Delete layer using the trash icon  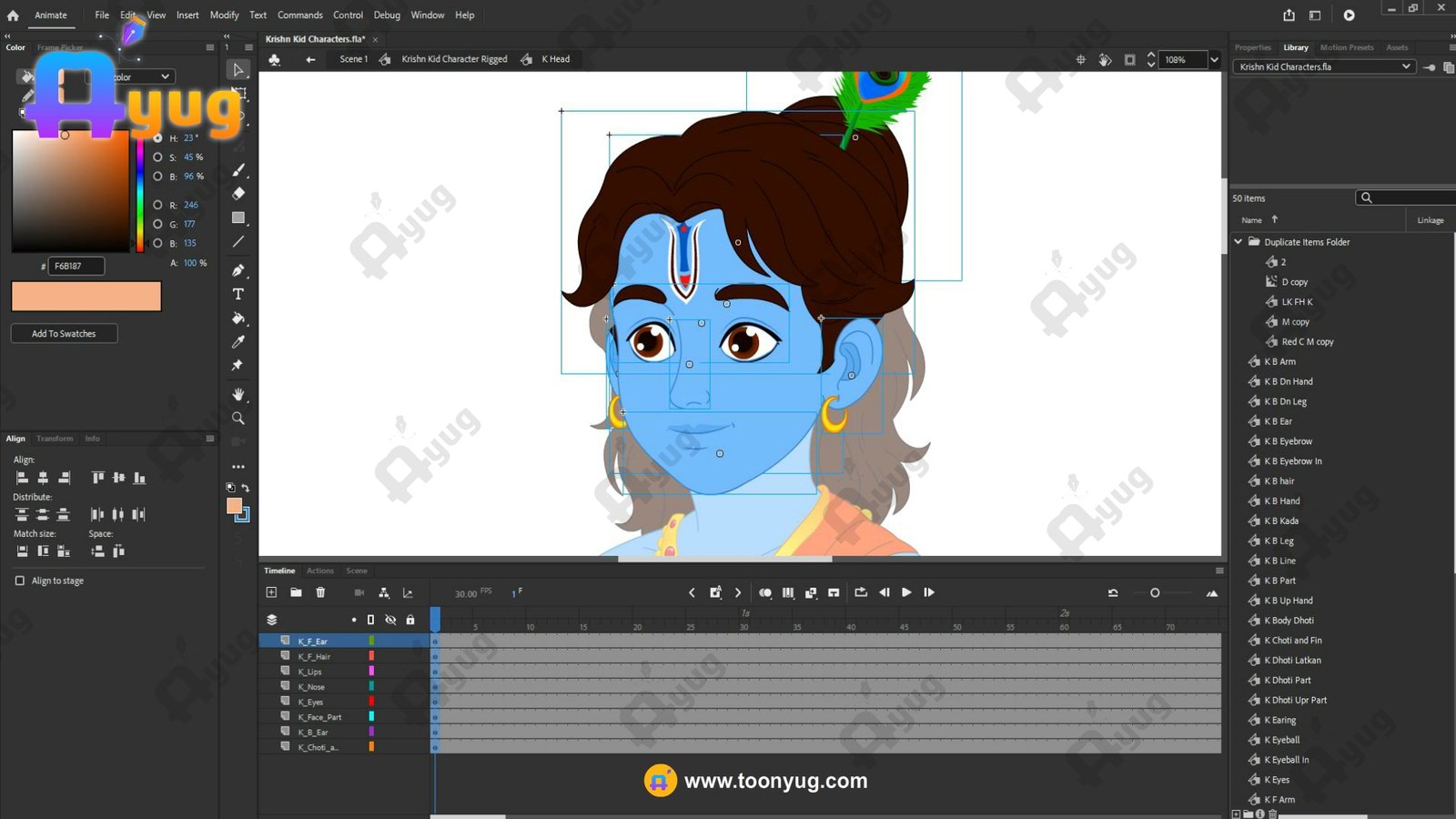click(x=320, y=592)
